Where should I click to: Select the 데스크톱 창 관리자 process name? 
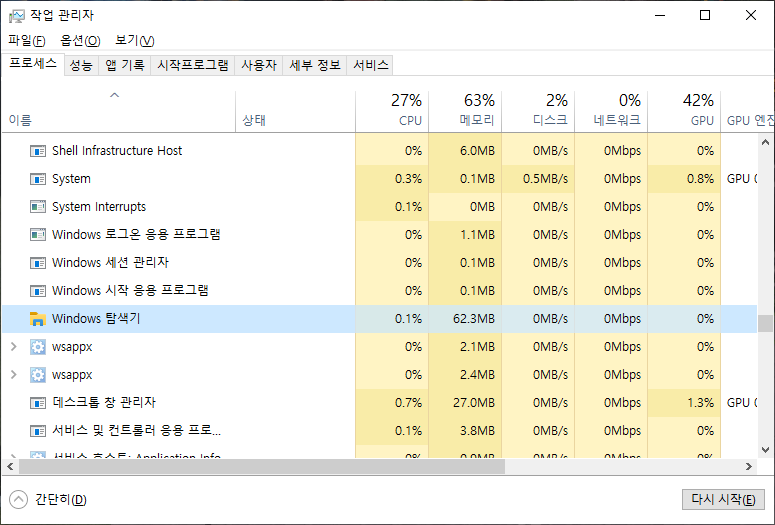tap(104, 403)
